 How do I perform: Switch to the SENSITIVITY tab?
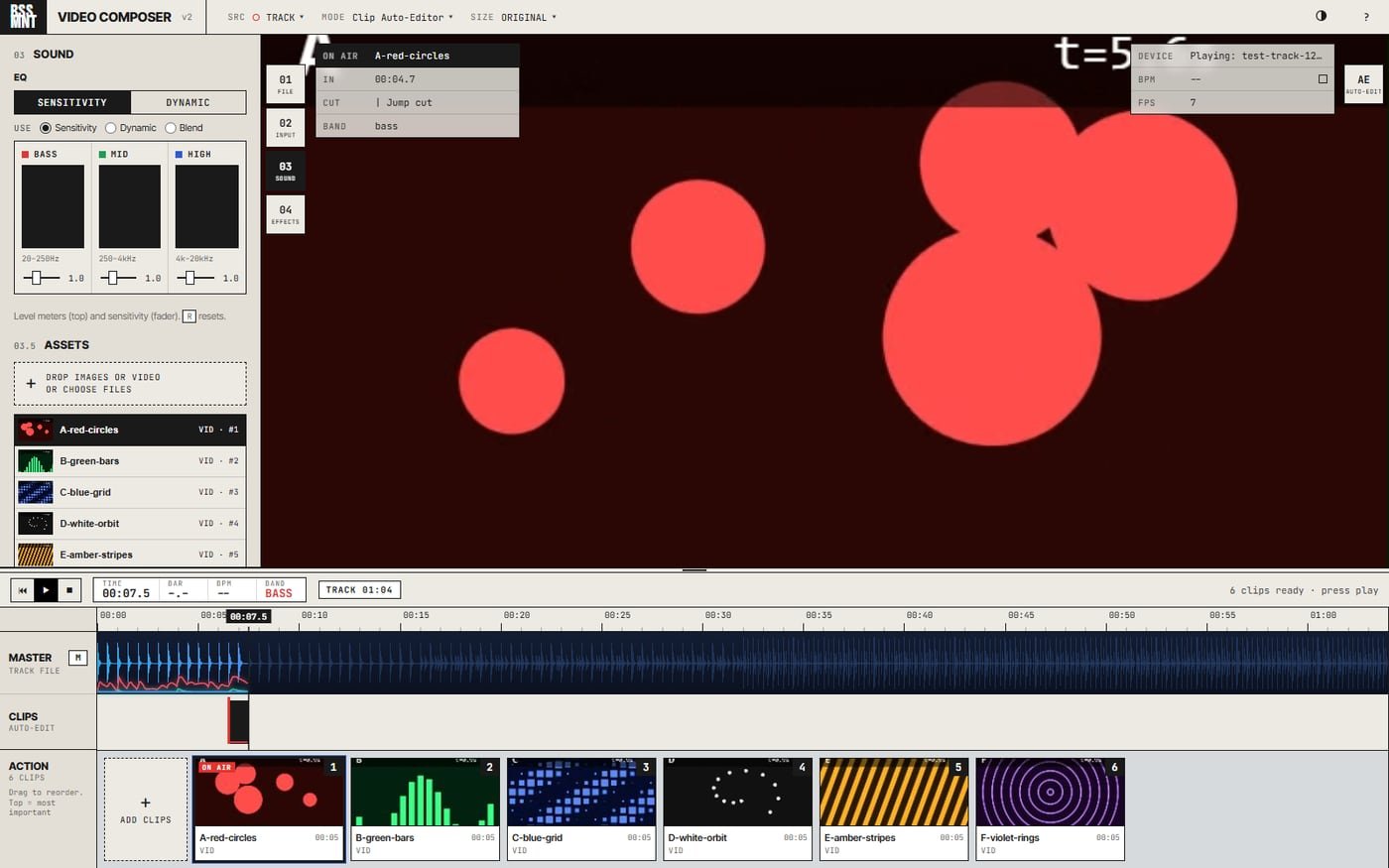(x=72, y=102)
